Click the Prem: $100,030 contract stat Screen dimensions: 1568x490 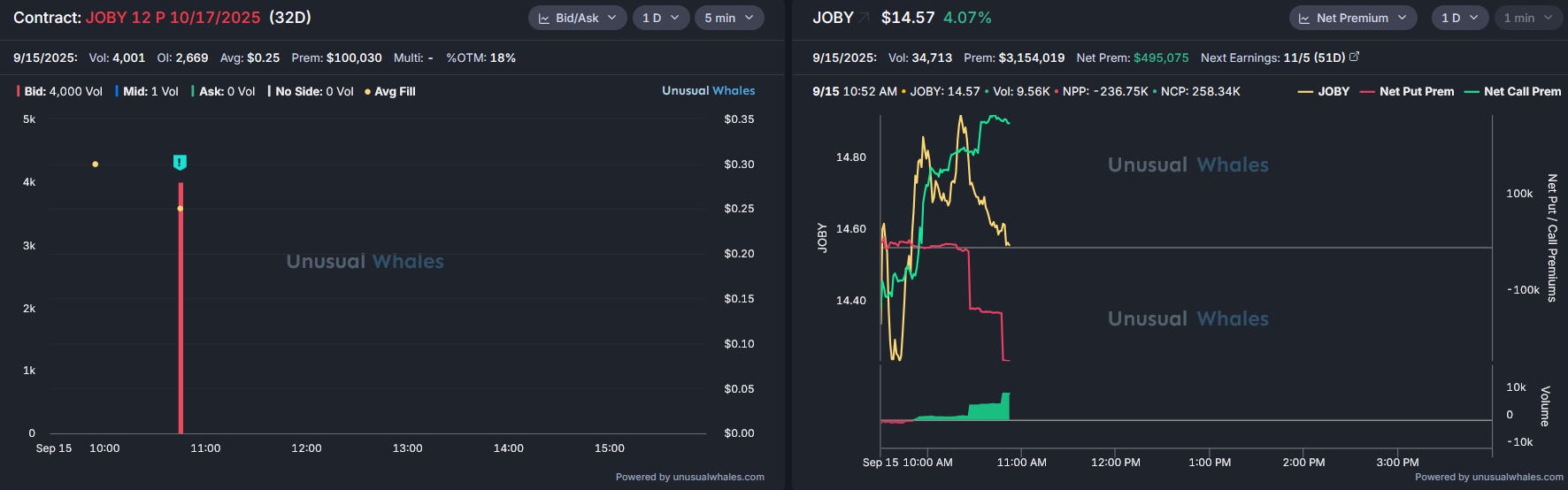click(336, 57)
